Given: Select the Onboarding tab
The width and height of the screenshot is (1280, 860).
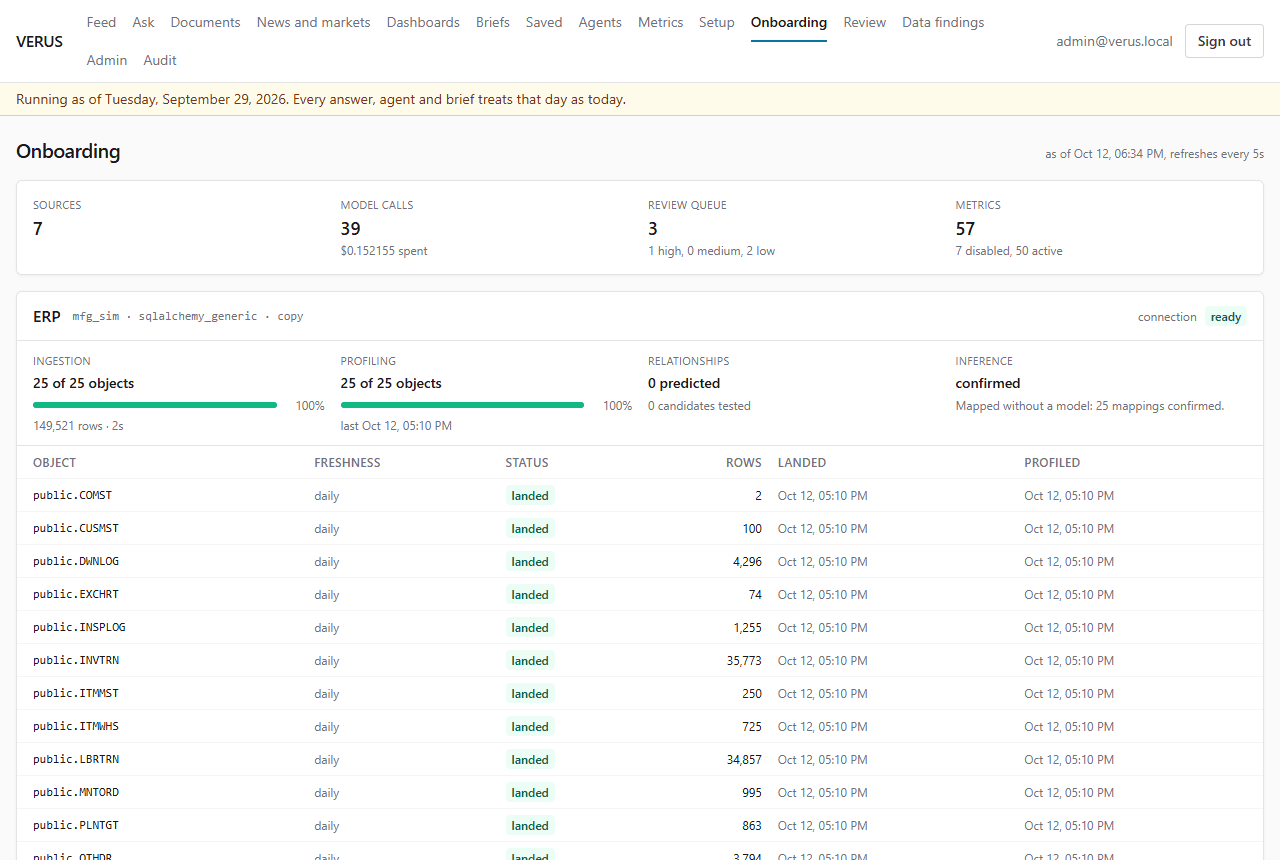Looking at the screenshot, I should pos(788,22).
